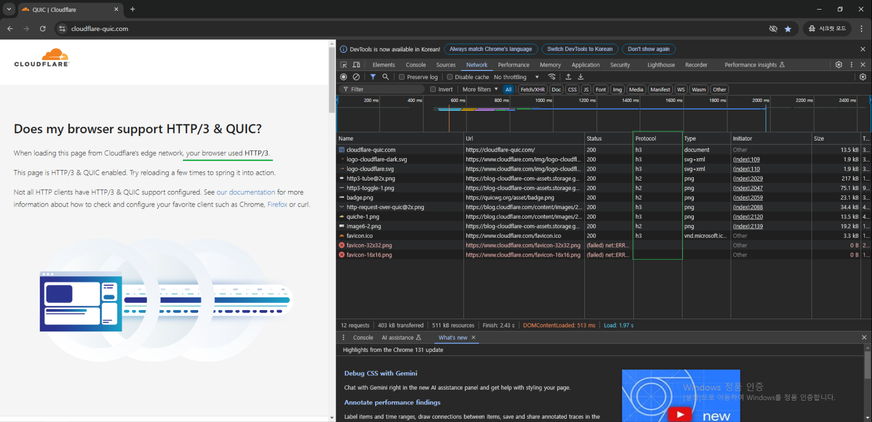Open the Console tab in DevTools
872x422 pixels.
[415, 64]
